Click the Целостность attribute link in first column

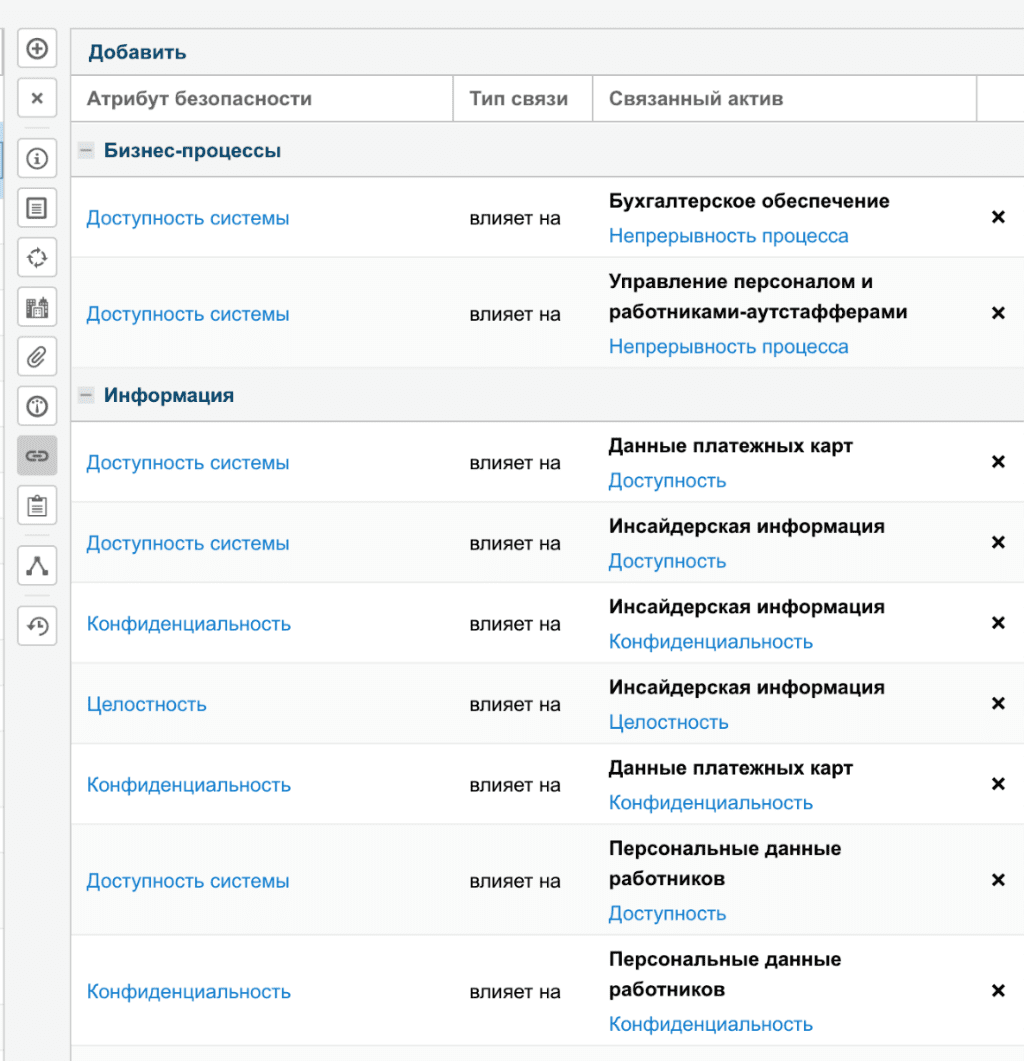pyautogui.click(x=146, y=704)
